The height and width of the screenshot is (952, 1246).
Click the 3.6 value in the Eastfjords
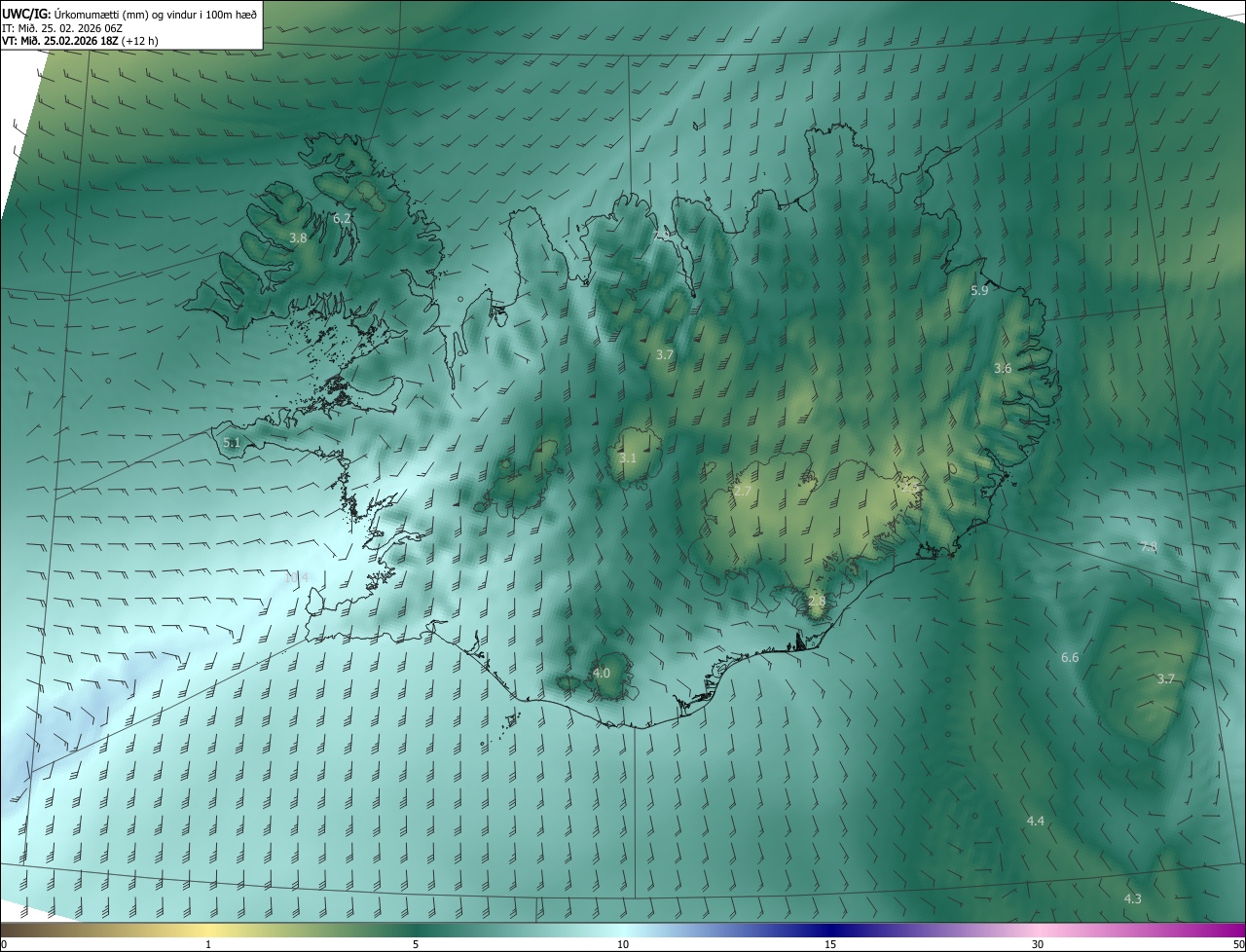1003,368
